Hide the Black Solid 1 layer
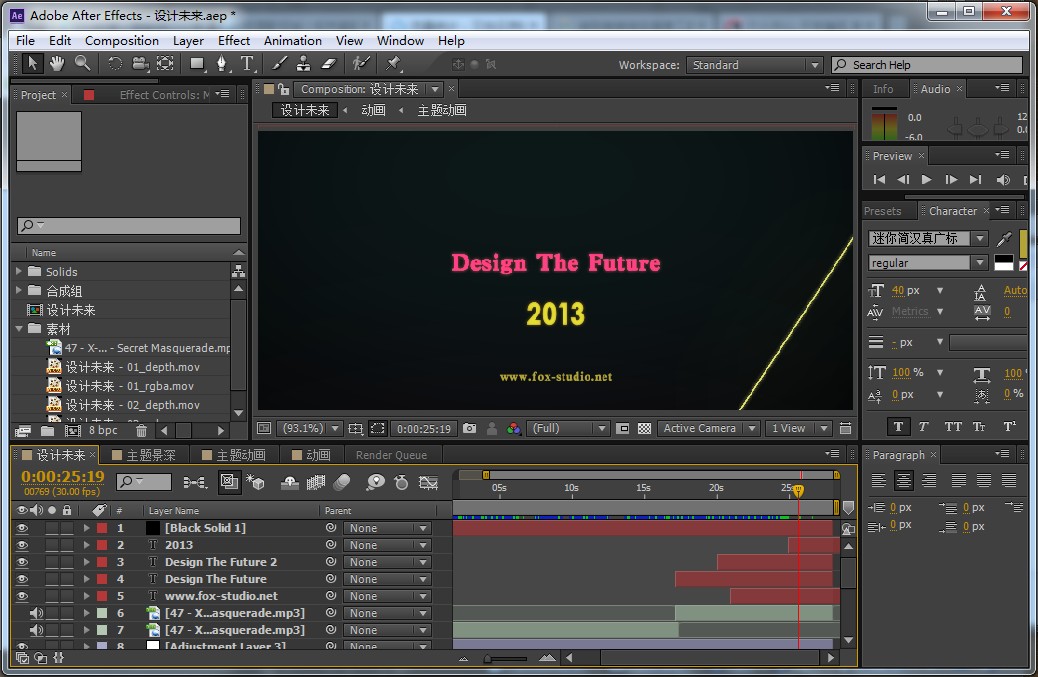The width and height of the screenshot is (1038, 677). (x=22, y=528)
